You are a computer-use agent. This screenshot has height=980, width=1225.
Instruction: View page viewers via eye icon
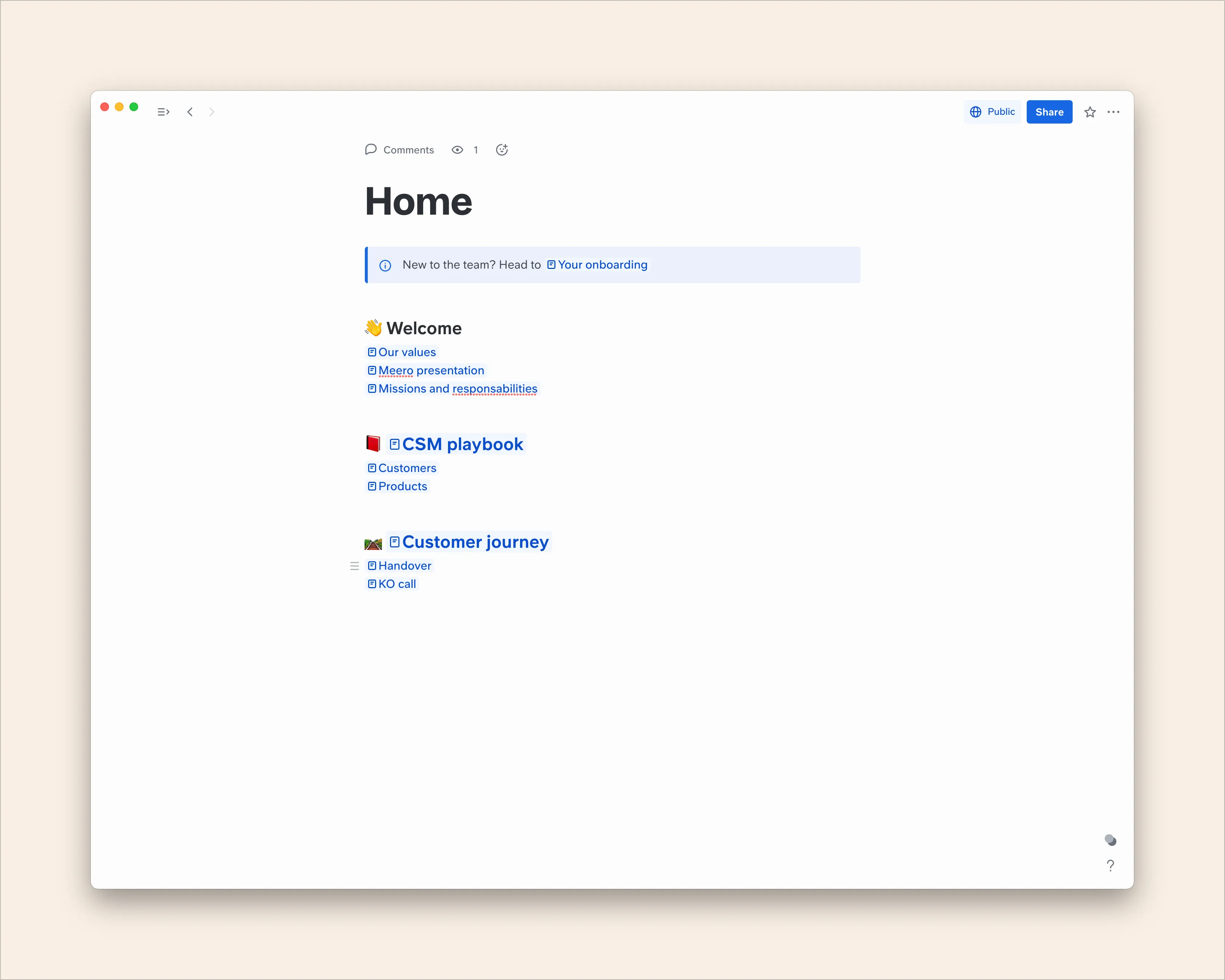point(457,150)
